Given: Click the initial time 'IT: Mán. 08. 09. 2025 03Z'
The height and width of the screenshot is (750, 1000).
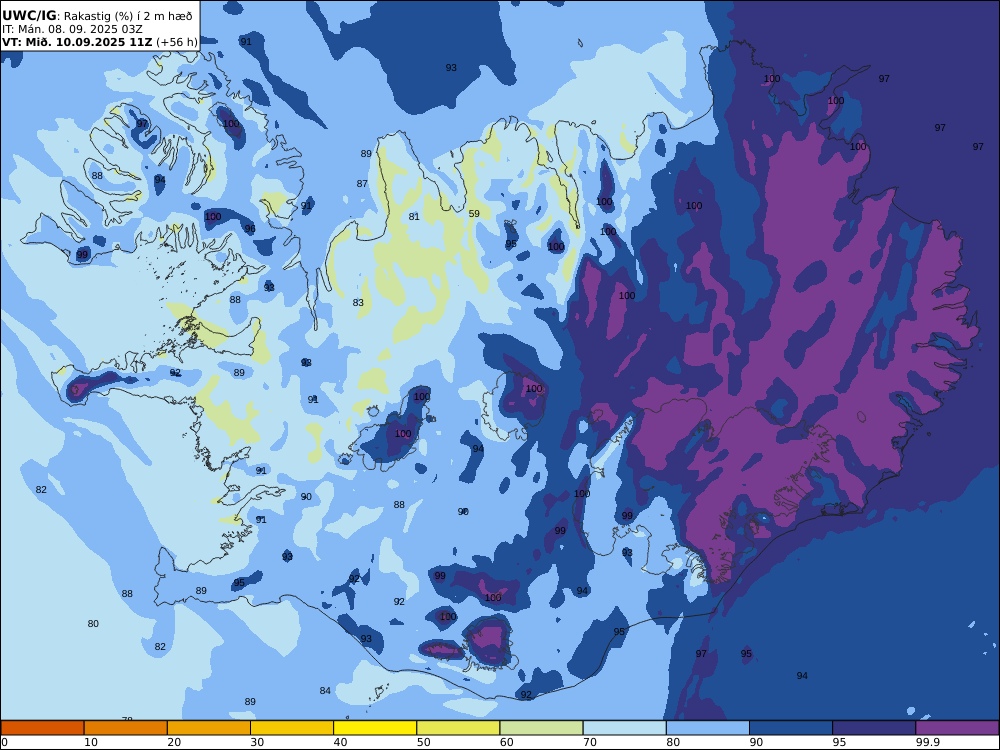Looking at the screenshot, I should tap(72, 29).
